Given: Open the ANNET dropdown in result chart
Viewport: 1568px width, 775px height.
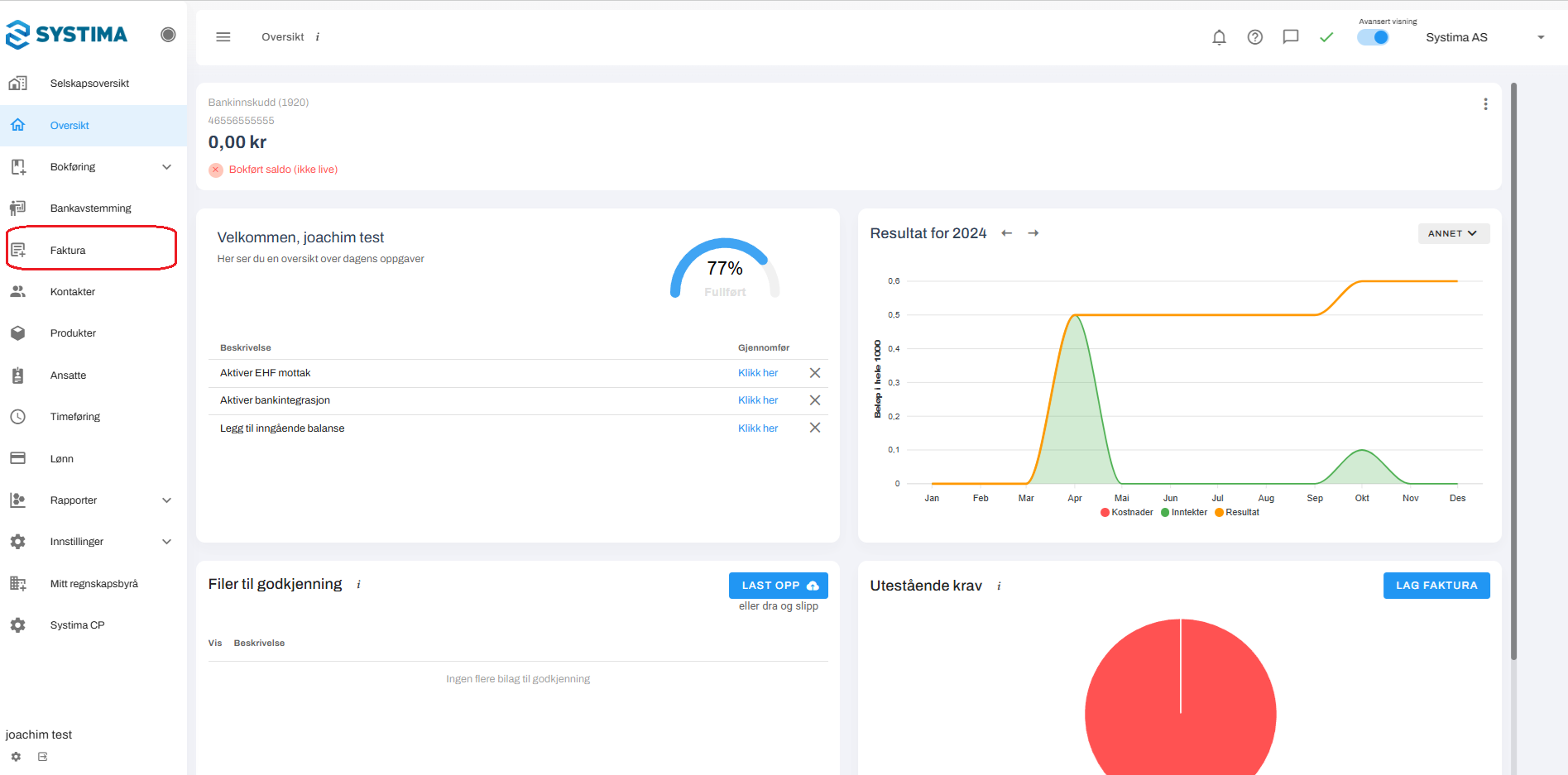Looking at the screenshot, I should coord(1453,233).
